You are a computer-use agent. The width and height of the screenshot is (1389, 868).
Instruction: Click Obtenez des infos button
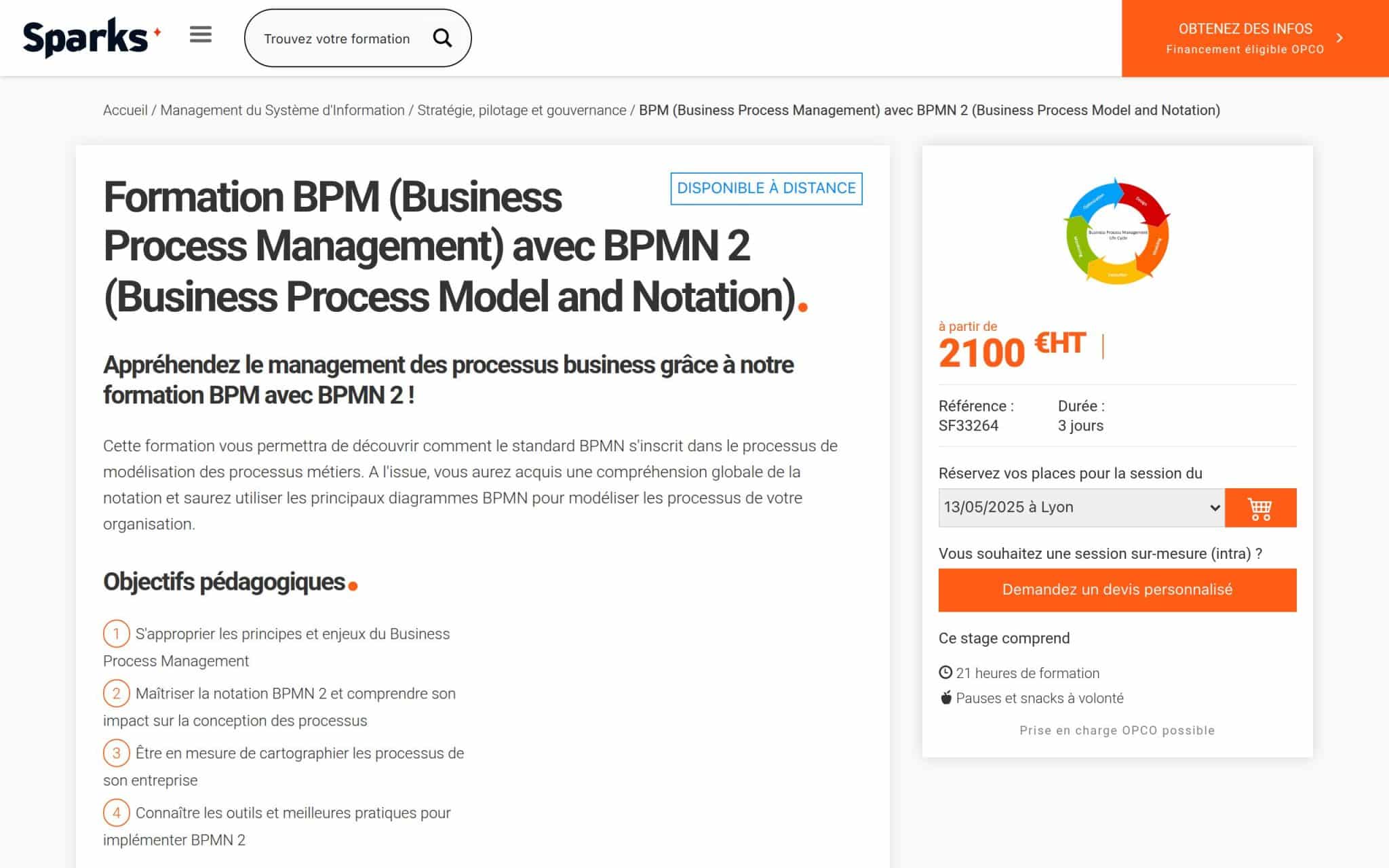(1255, 38)
